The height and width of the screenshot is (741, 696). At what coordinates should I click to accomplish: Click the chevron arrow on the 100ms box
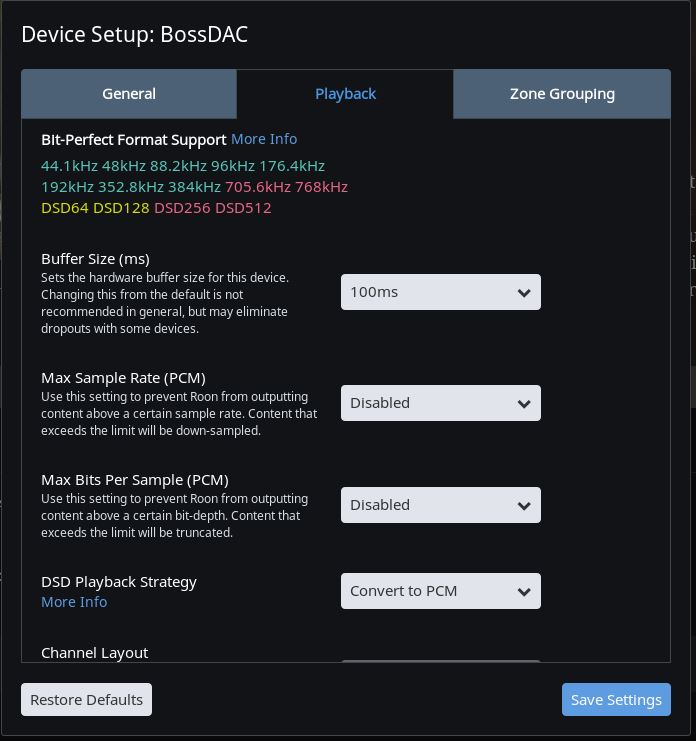pyautogui.click(x=523, y=293)
